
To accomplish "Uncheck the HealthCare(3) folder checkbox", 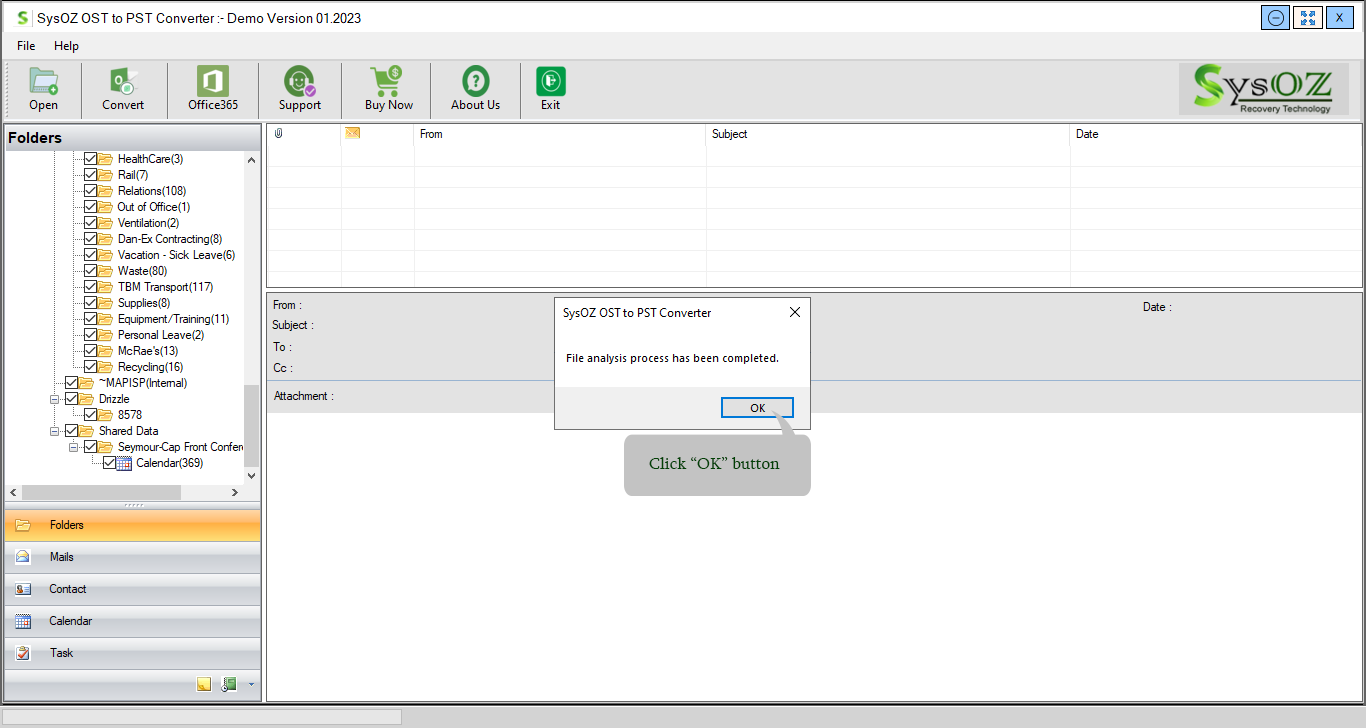I will (x=91, y=159).
